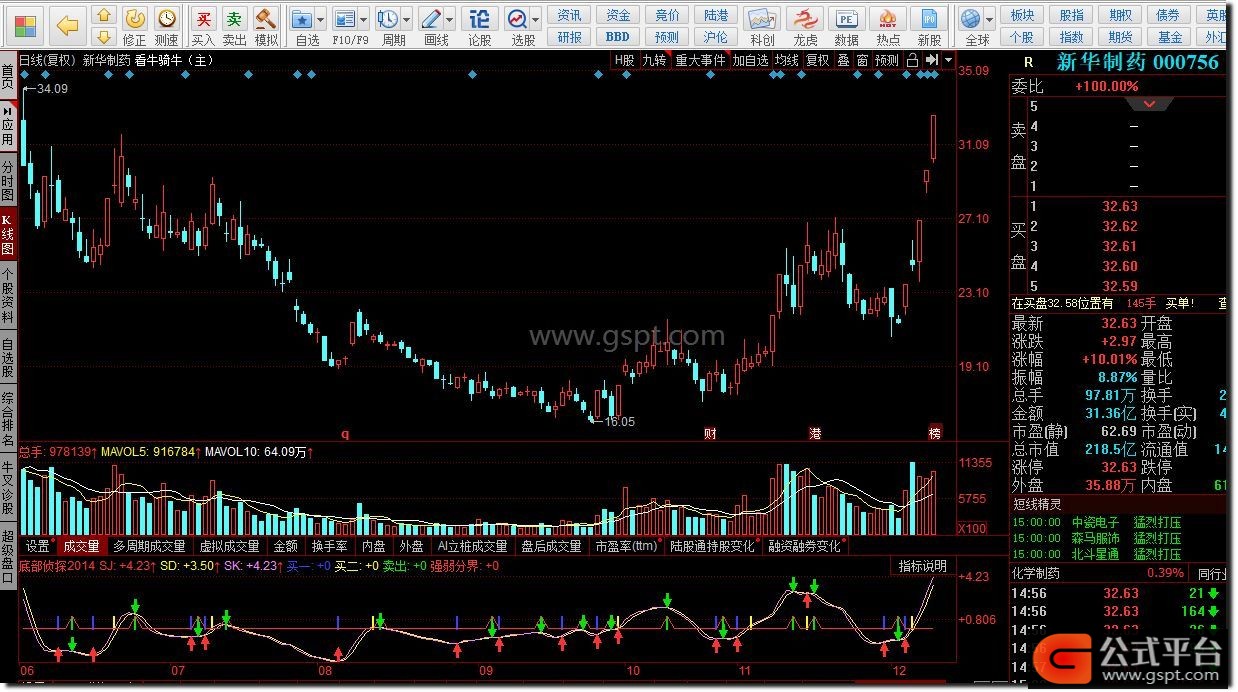Click the 沪伦 button
Viewport: 1238px width, 692px height.
(715, 37)
